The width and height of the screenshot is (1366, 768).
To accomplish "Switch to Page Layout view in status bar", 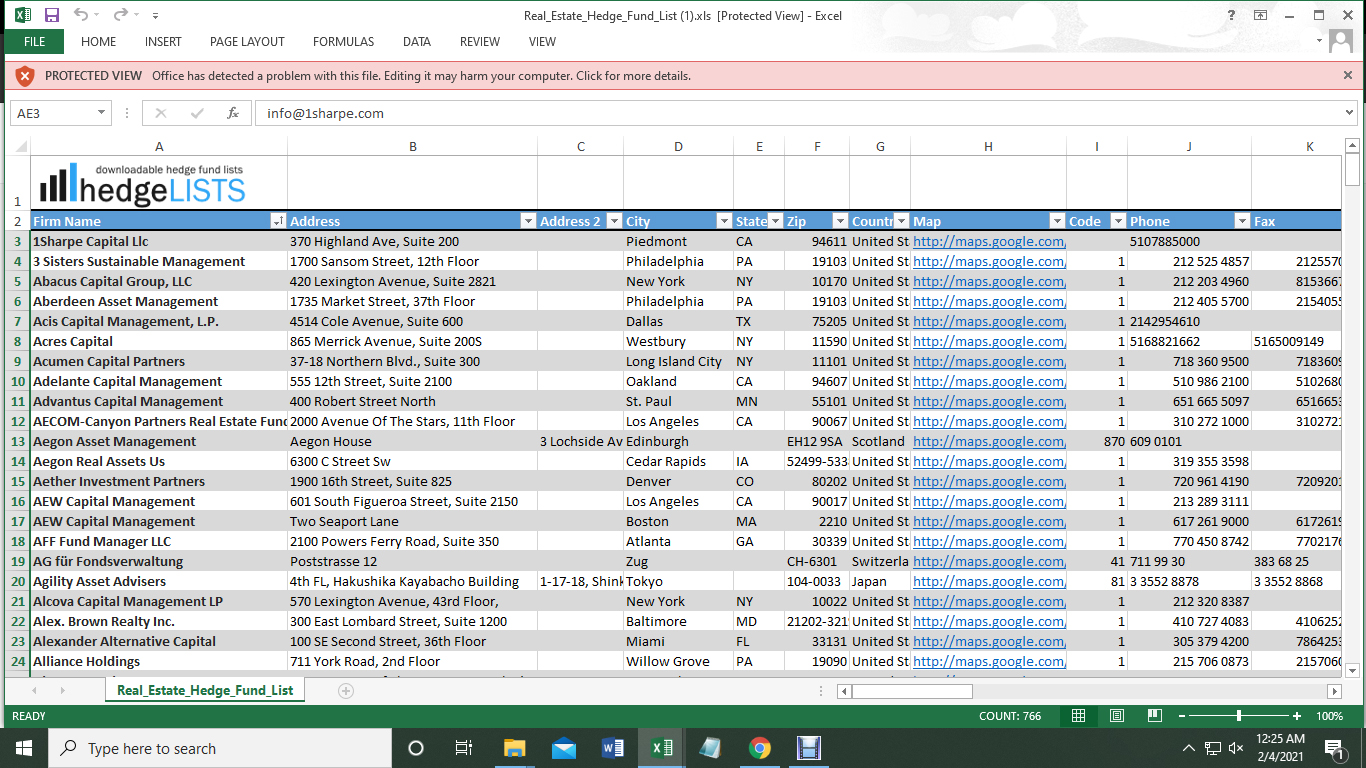I will point(1115,716).
